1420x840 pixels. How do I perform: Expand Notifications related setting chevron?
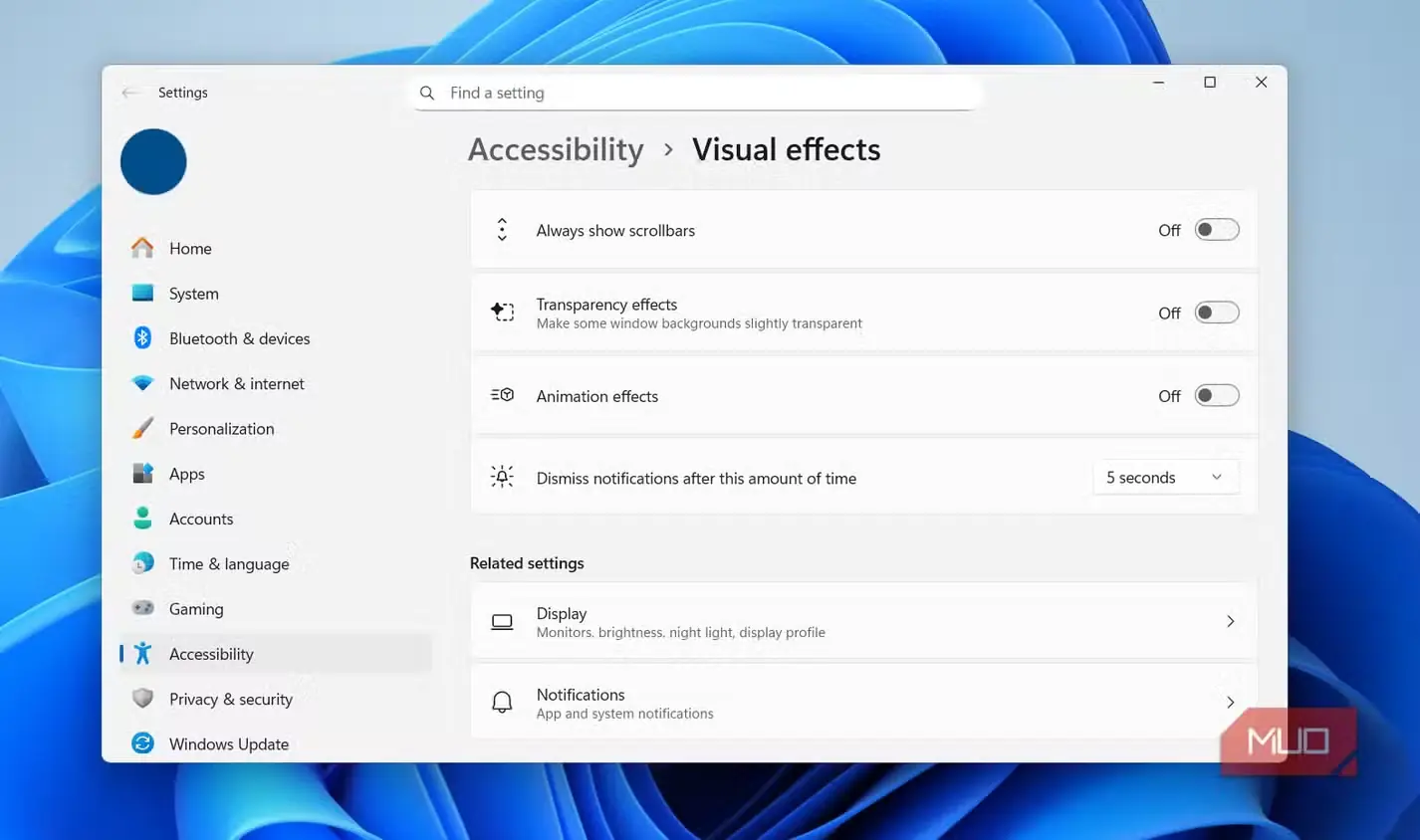point(1230,702)
